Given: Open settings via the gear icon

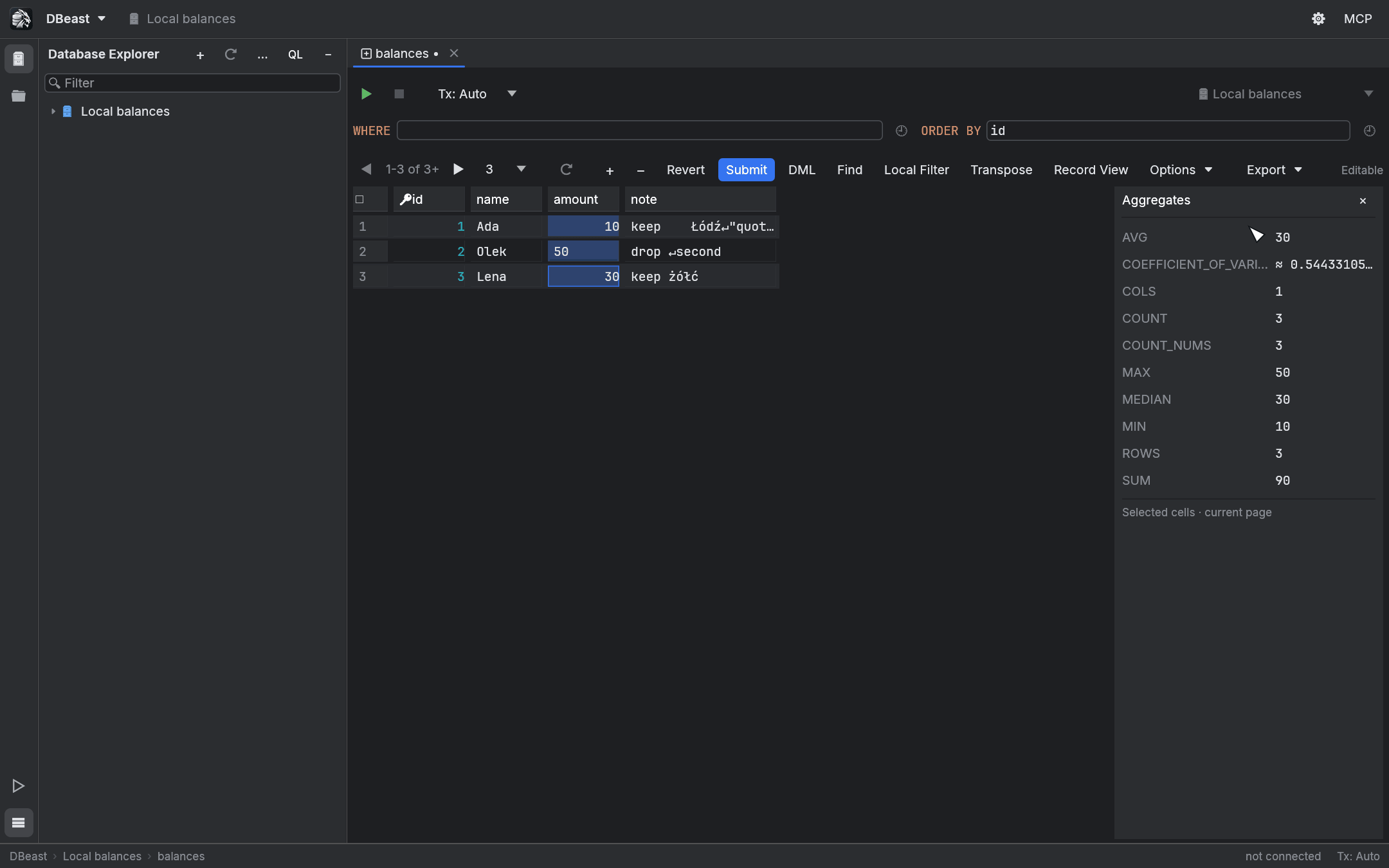Looking at the screenshot, I should pos(1318,19).
